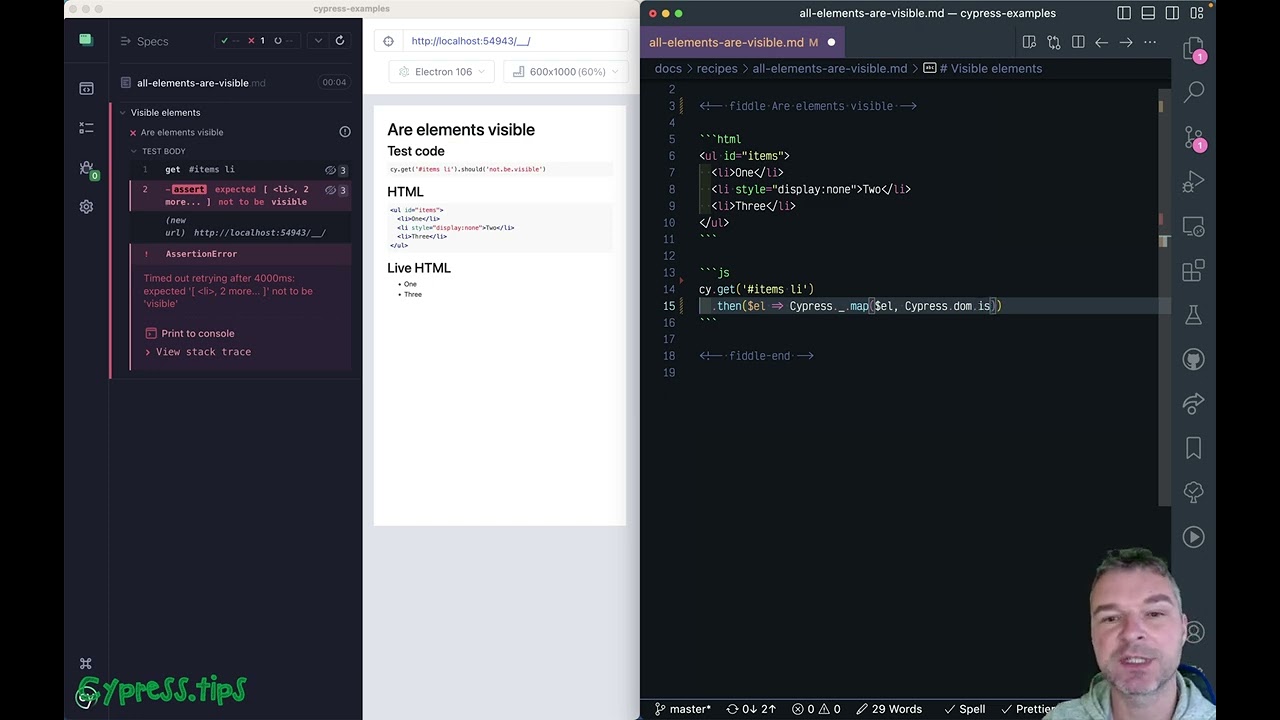This screenshot has height=720, width=1280.
Task: Open the Cypress debug panel bug icon
Action: [86, 168]
